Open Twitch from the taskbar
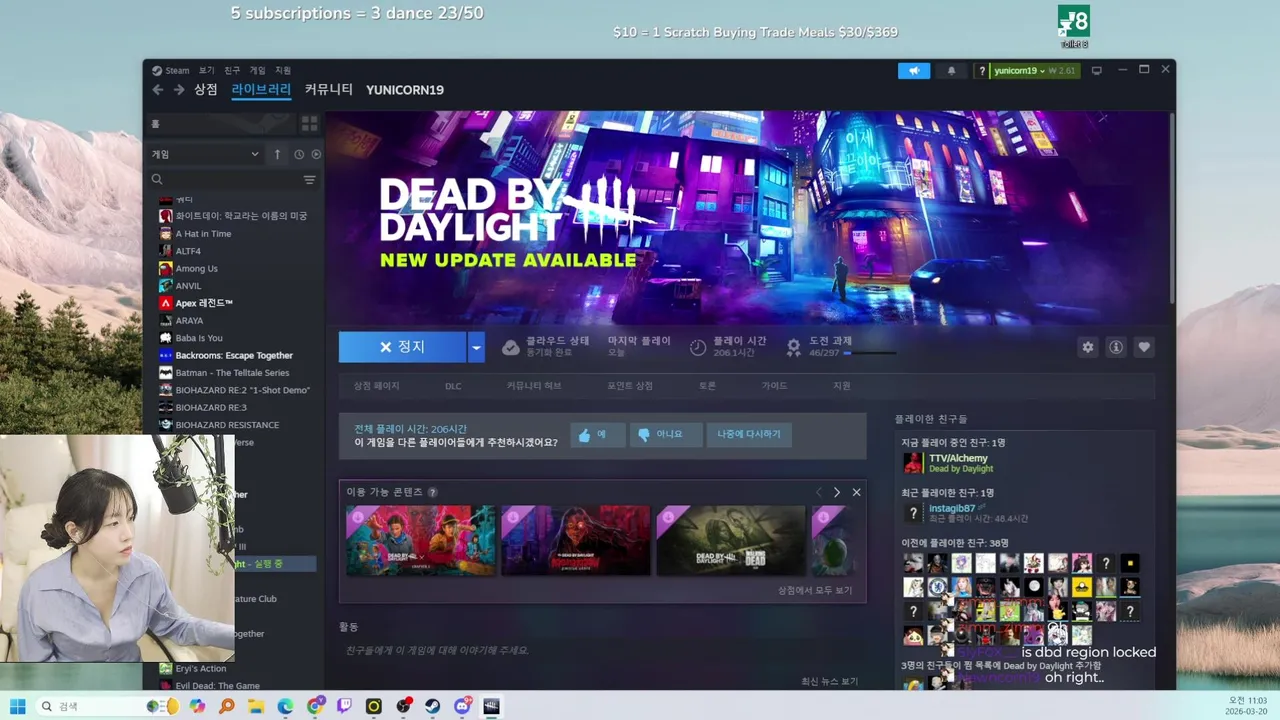Viewport: 1280px width, 720px height. pos(344,706)
